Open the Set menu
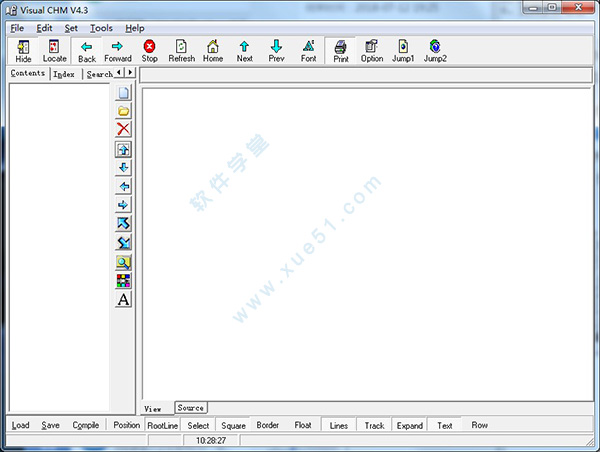The height and width of the screenshot is (452, 600). click(x=71, y=28)
